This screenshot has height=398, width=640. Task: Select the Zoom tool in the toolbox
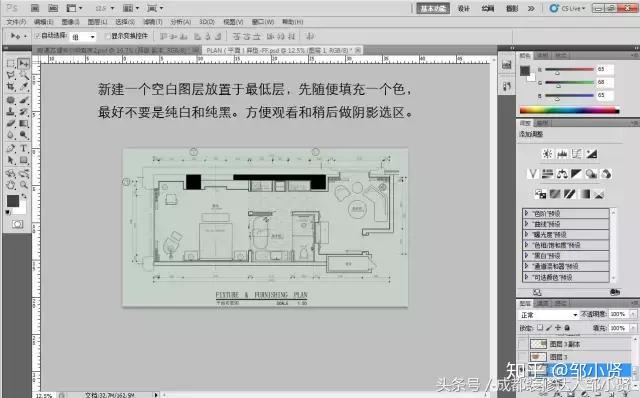[24, 185]
